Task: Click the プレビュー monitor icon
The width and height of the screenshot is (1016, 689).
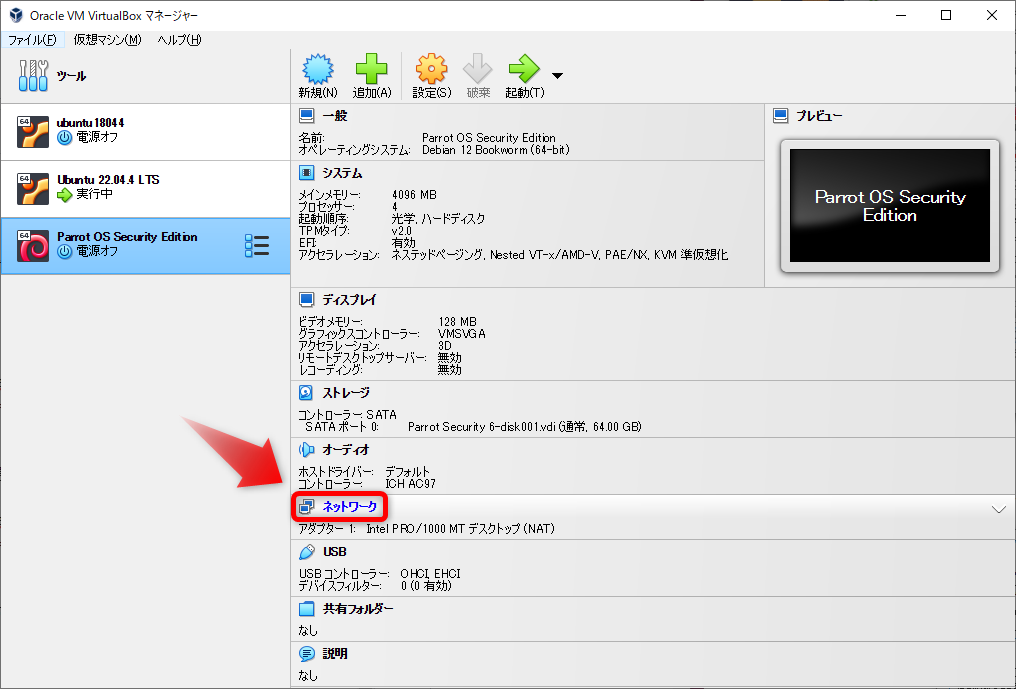Action: (780, 116)
